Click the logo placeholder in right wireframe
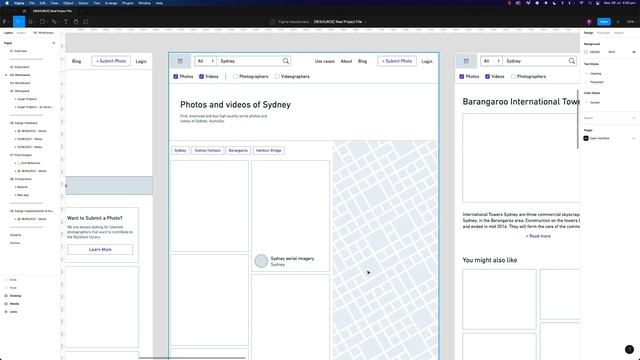 [x=466, y=61]
